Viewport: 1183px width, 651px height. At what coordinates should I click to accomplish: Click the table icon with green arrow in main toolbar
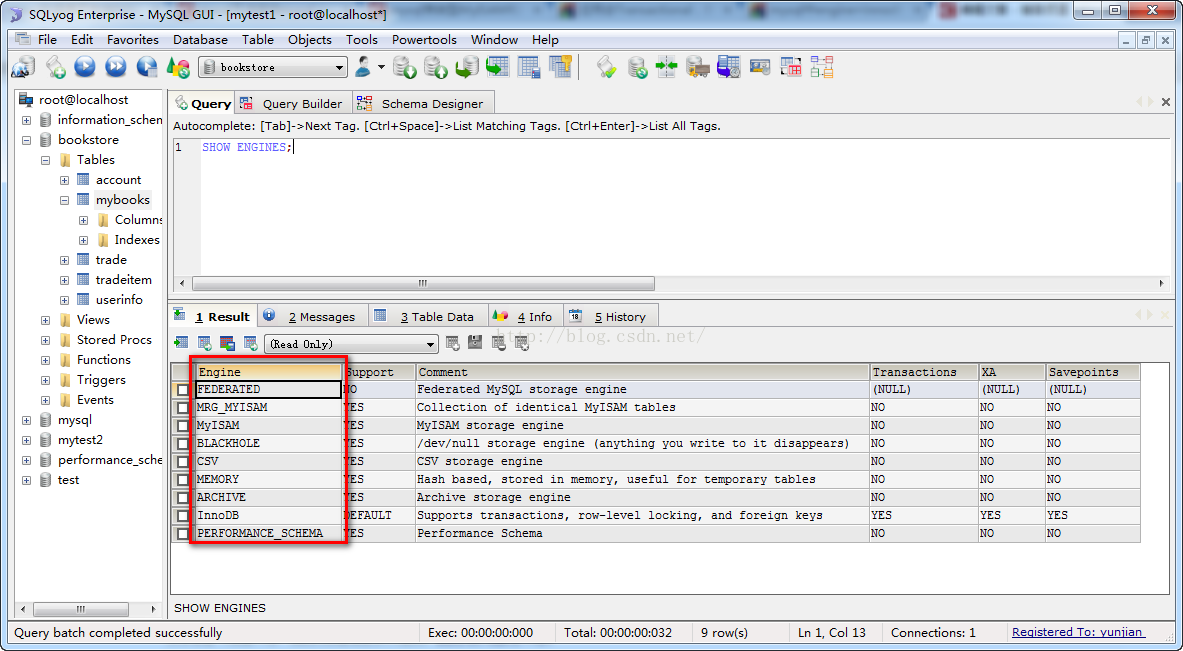(x=498, y=67)
